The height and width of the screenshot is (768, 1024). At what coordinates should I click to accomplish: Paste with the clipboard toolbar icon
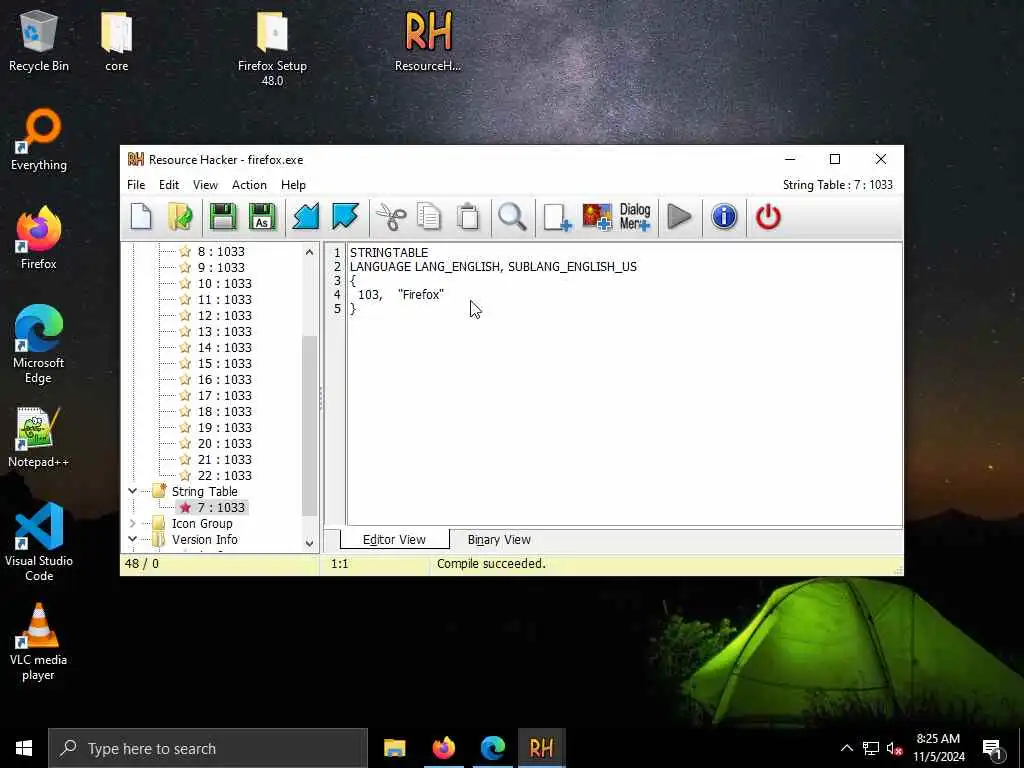468,217
